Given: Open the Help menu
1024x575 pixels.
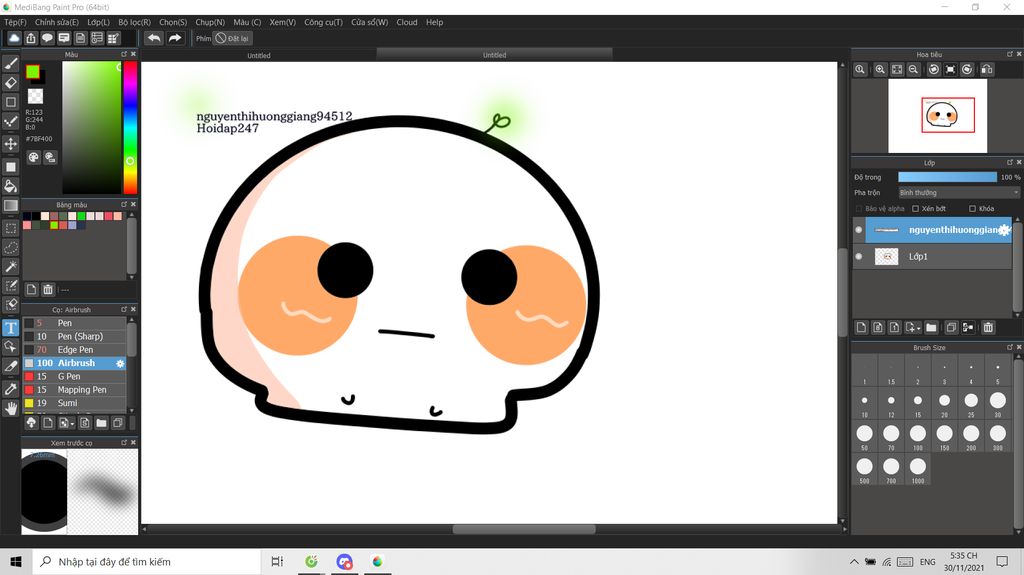Looking at the screenshot, I should point(434,22).
